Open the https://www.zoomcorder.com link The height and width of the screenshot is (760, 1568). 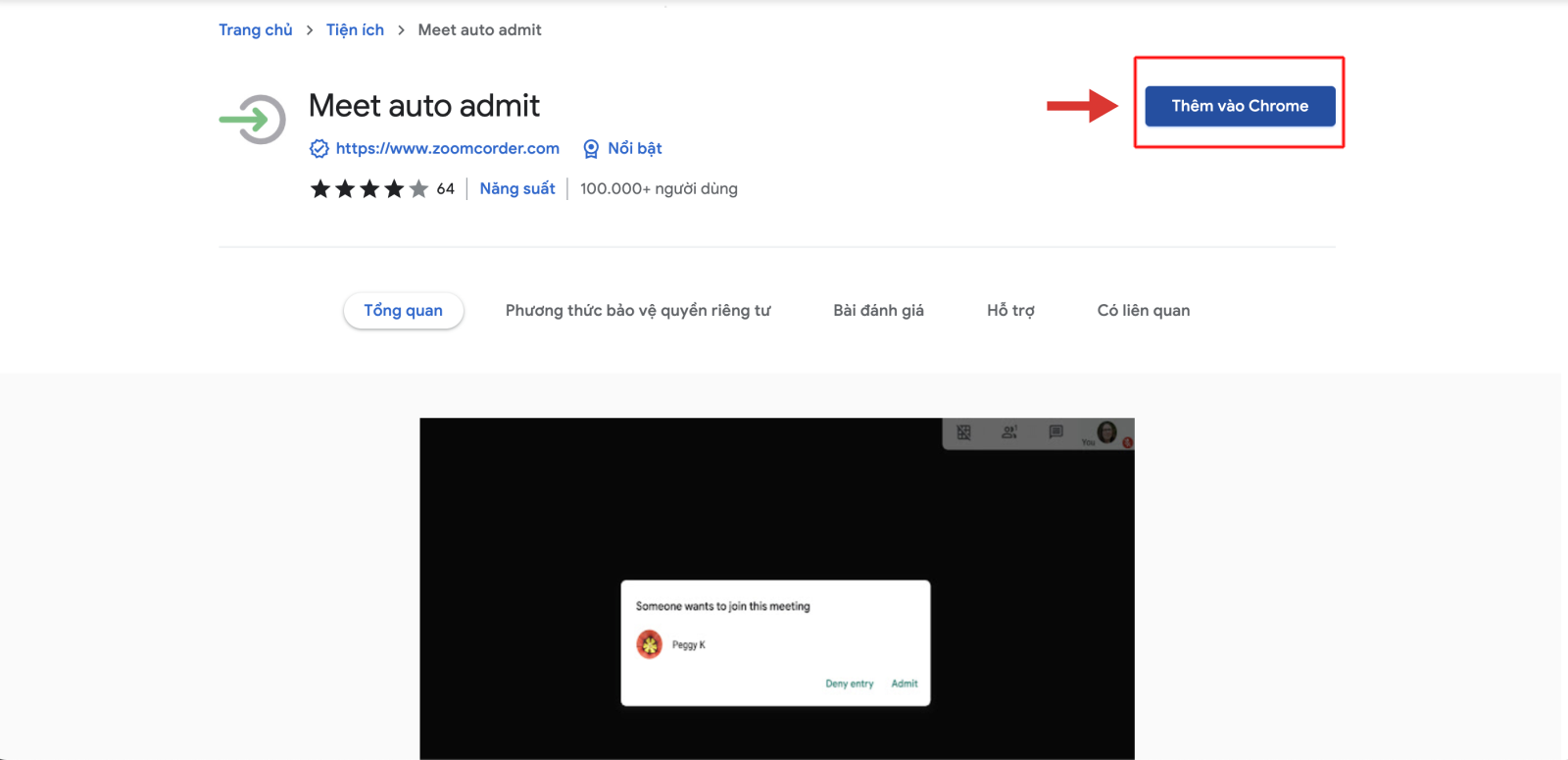448,148
